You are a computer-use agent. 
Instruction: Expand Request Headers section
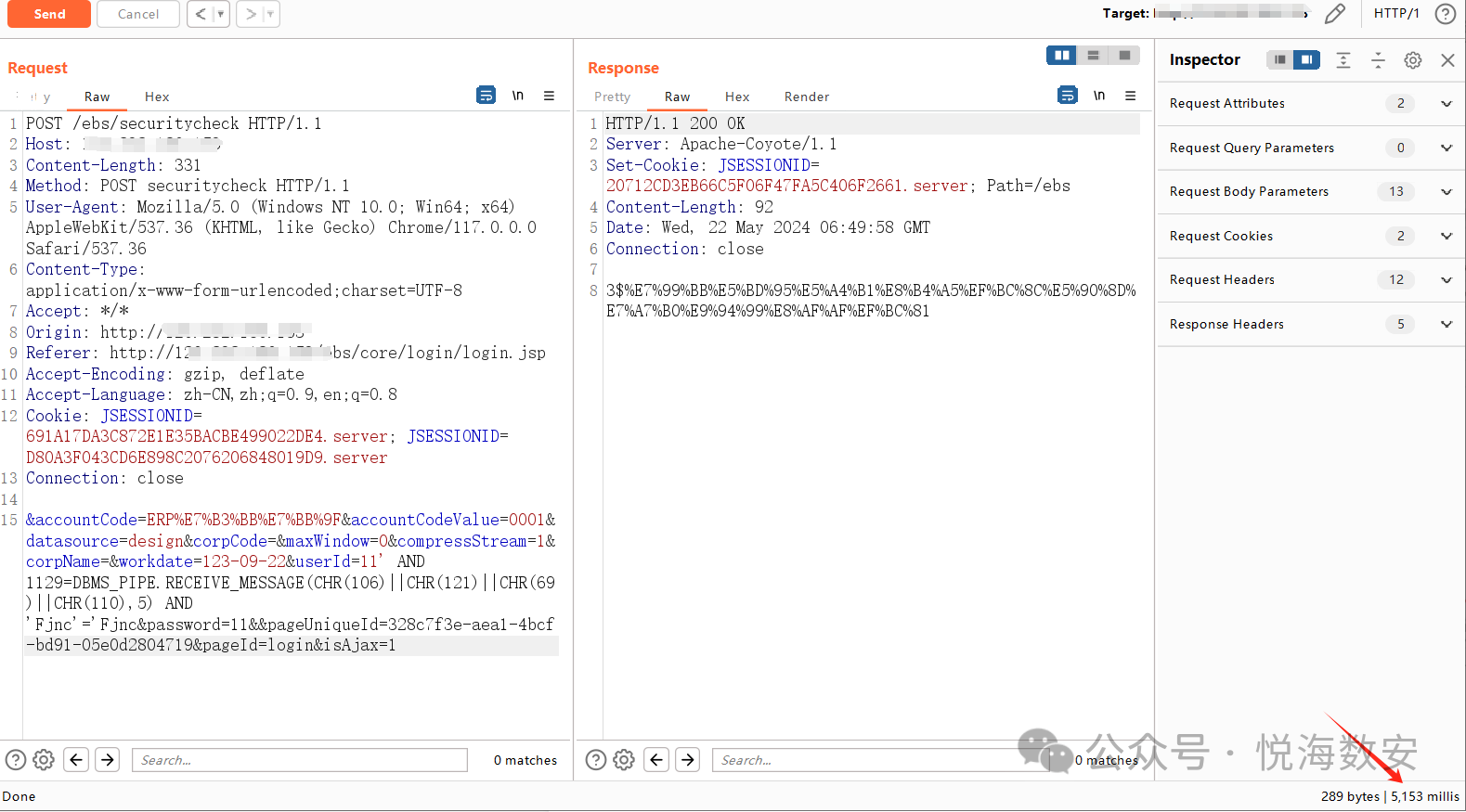(1311, 279)
